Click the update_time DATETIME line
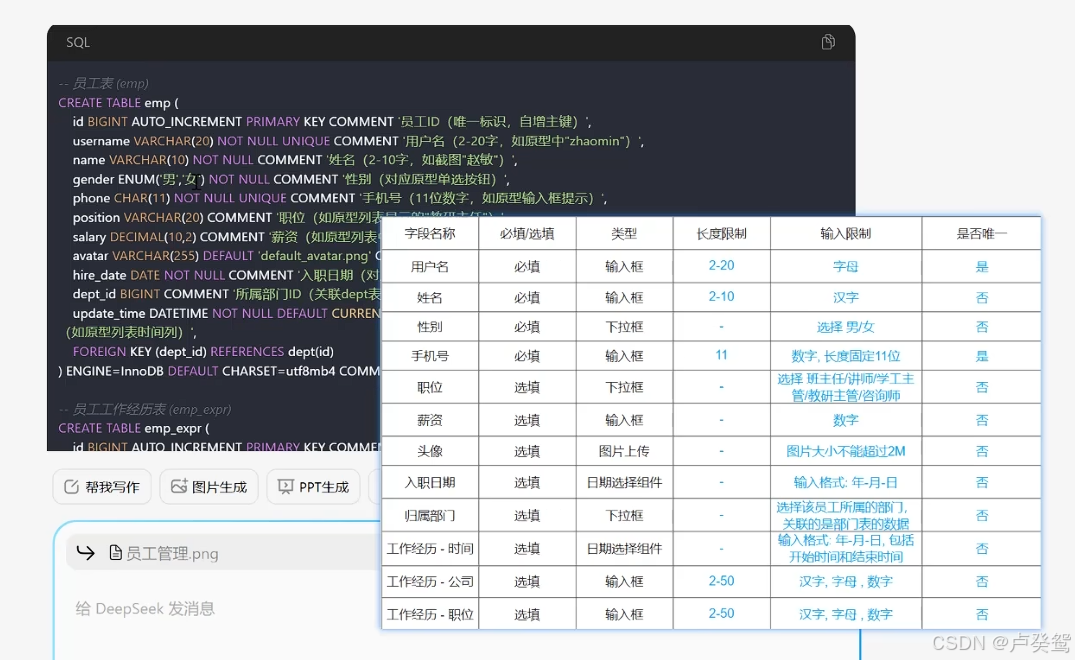The height and width of the screenshot is (660, 1075). (x=227, y=313)
